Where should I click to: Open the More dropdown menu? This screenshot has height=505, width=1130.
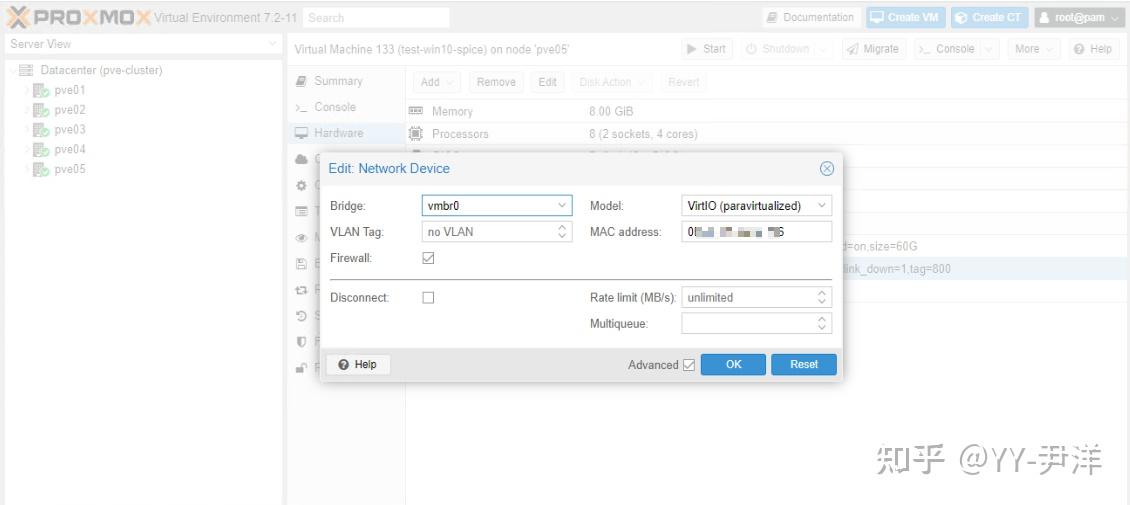pos(1033,49)
